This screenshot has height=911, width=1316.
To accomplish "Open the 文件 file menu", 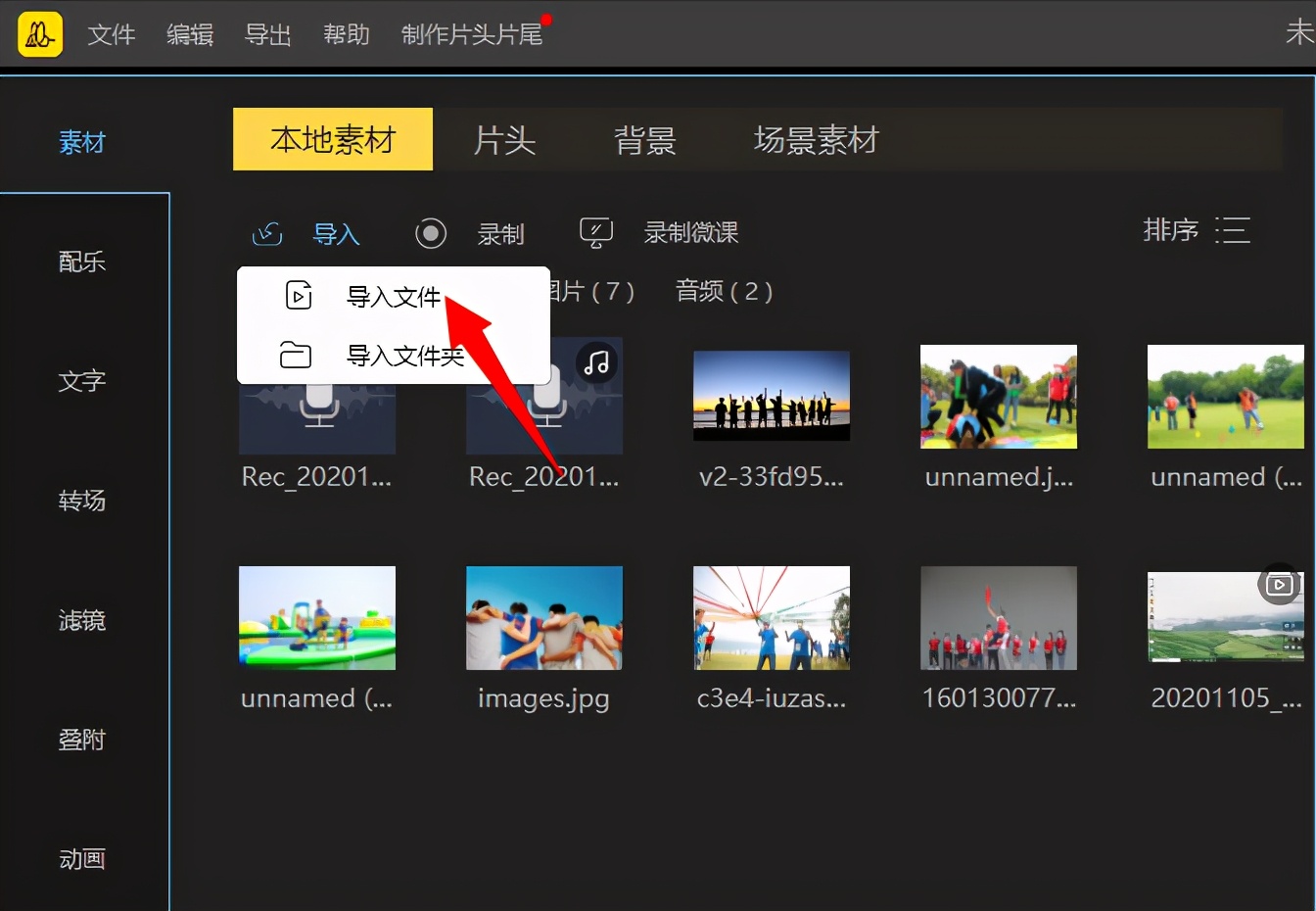I will click(112, 33).
